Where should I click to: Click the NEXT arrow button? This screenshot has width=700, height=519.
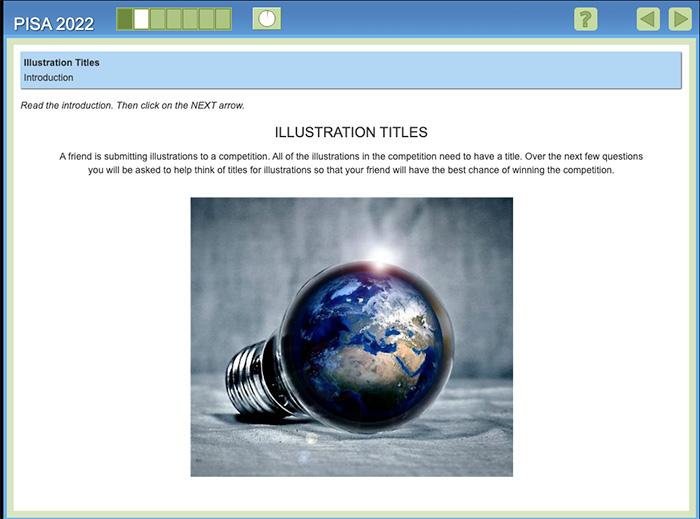click(679, 19)
